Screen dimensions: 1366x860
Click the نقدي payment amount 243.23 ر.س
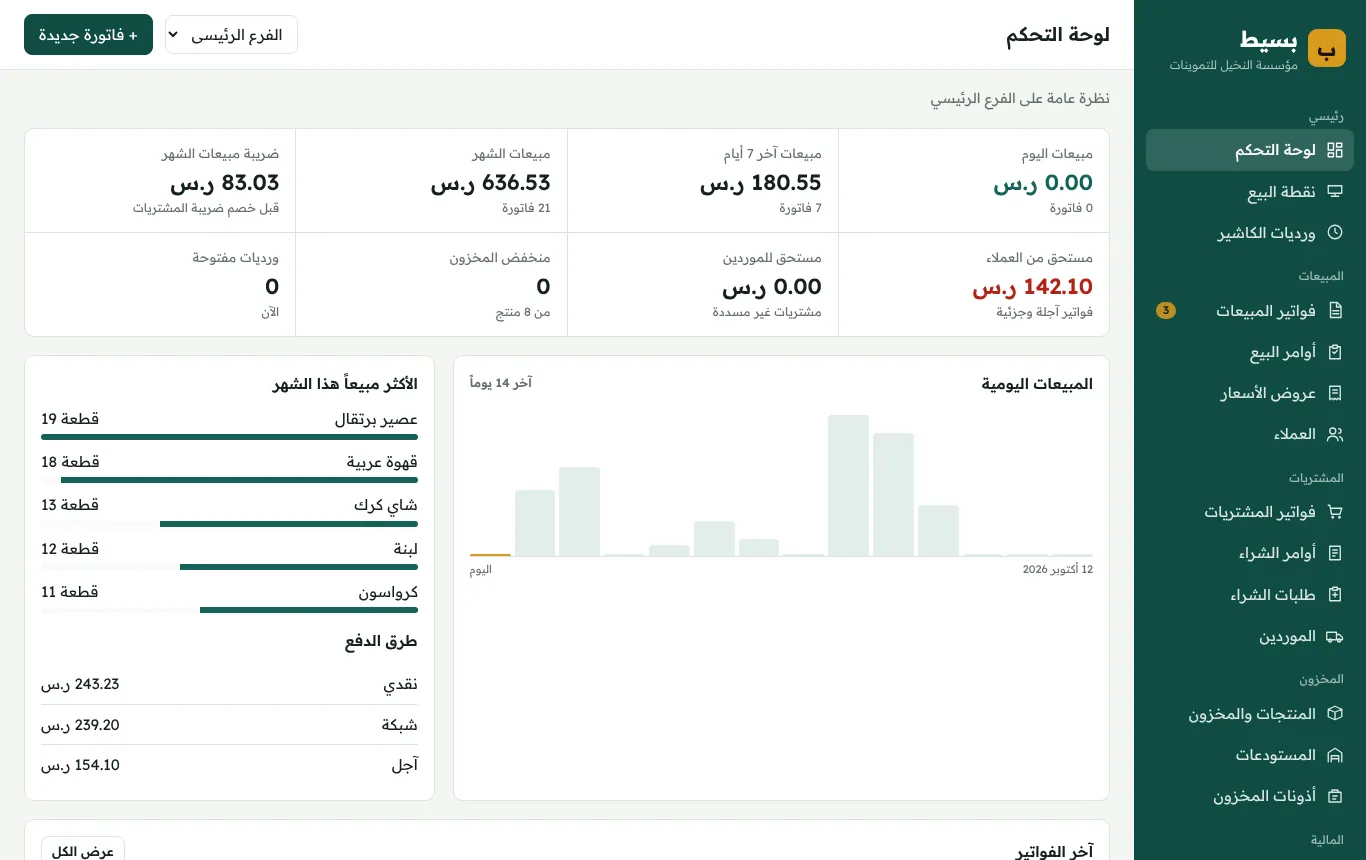(80, 684)
